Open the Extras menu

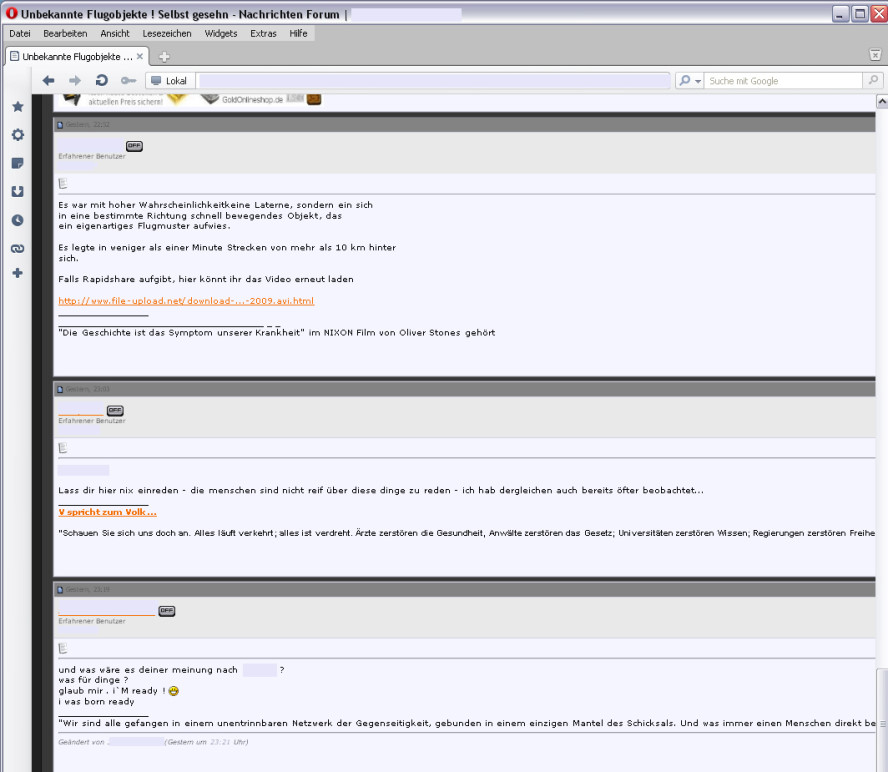[263, 33]
